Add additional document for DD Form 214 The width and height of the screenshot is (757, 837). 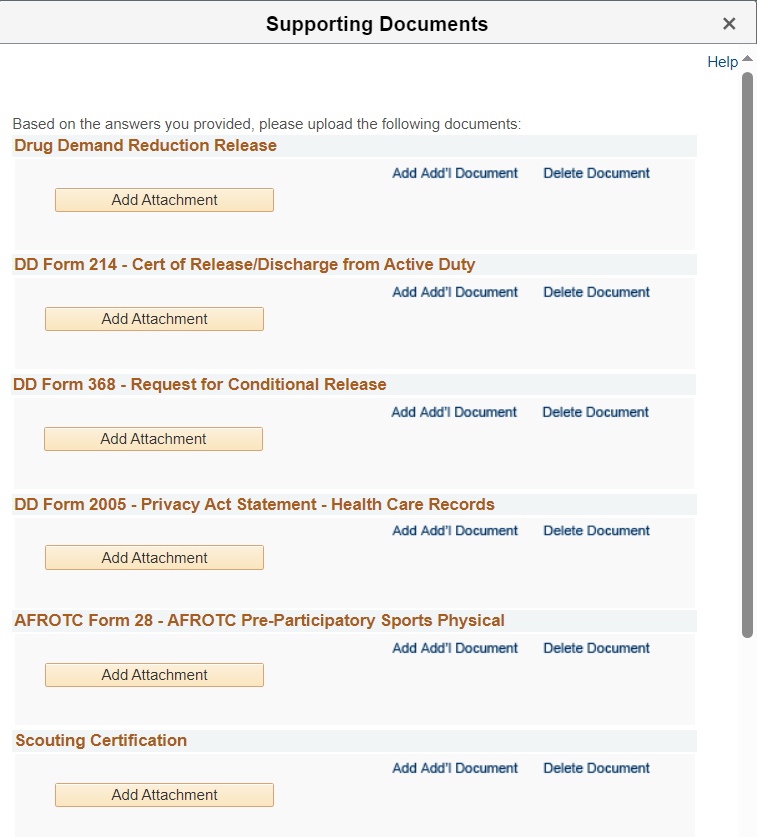click(x=455, y=292)
